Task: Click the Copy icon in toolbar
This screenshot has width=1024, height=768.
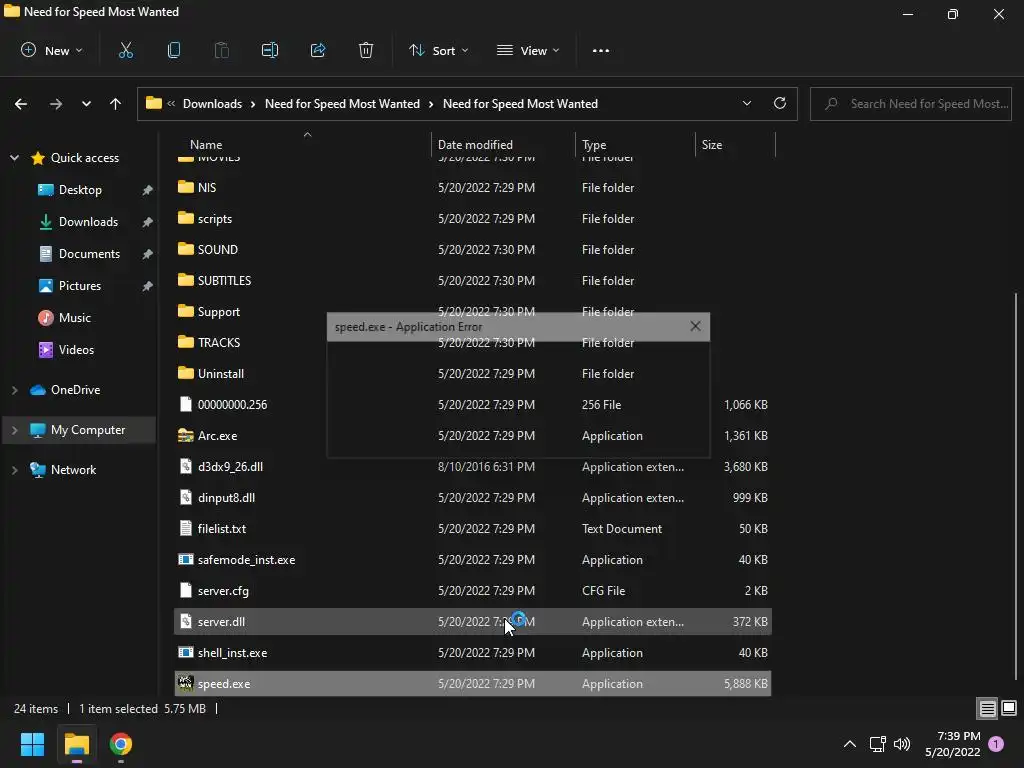Action: click(174, 50)
